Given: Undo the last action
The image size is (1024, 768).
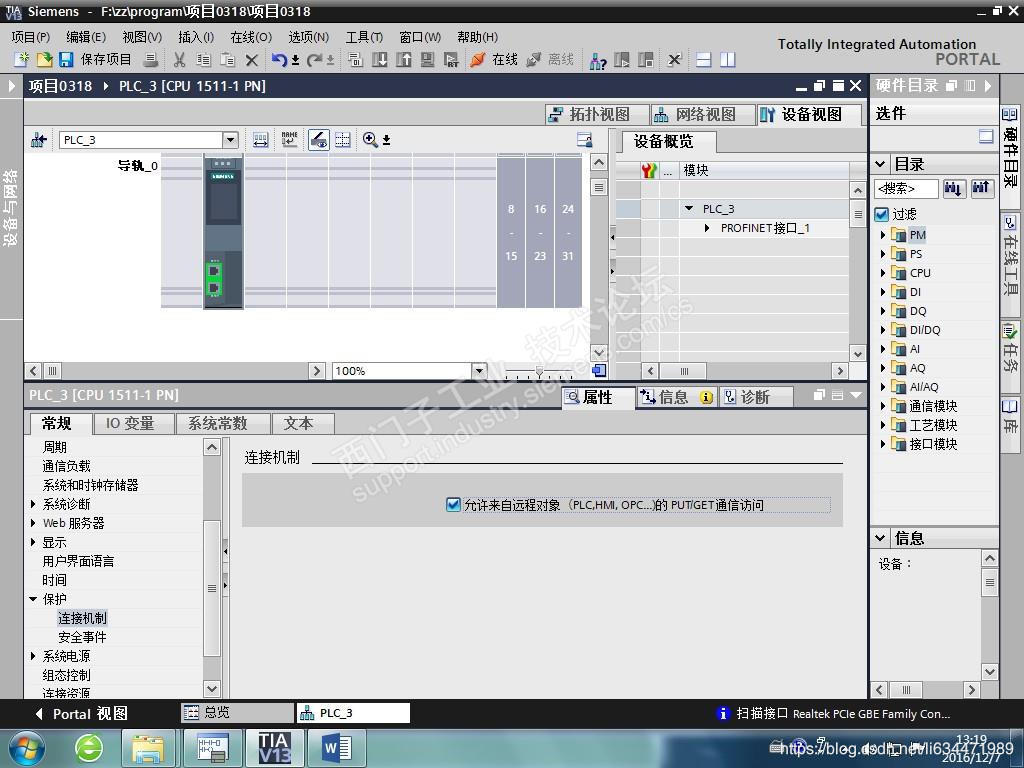Looking at the screenshot, I should coord(279,60).
